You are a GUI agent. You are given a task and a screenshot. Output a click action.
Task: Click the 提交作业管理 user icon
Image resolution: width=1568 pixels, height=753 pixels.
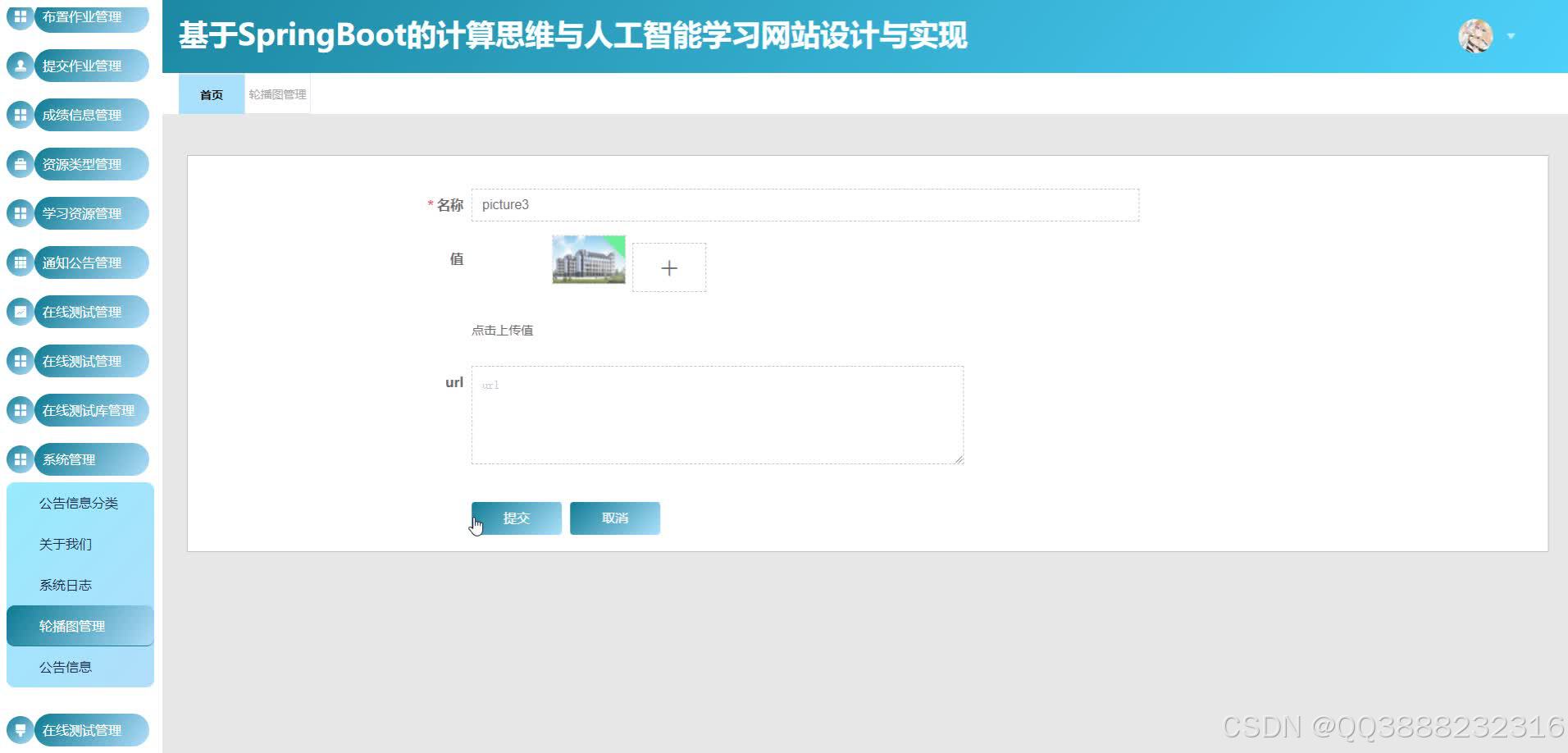click(20, 66)
